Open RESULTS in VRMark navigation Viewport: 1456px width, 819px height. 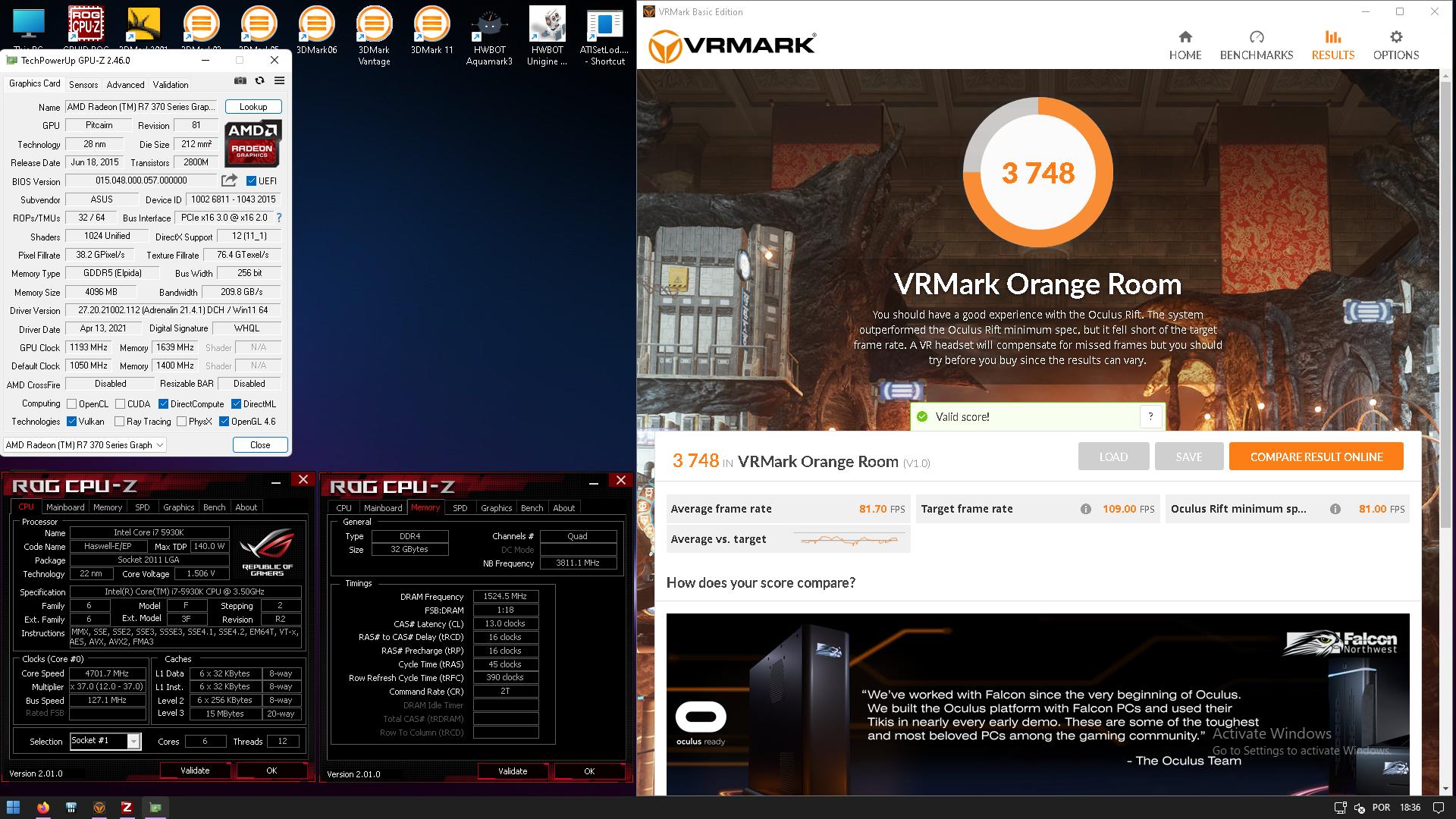[x=1333, y=45]
